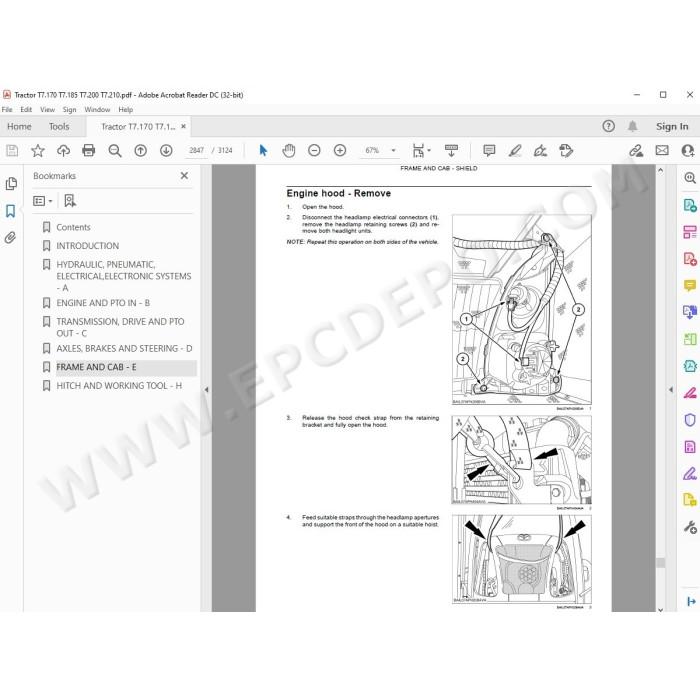The width and height of the screenshot is (700, 700).
Task: Open the Contents bookmark
Action: click(x=73, y=227)
